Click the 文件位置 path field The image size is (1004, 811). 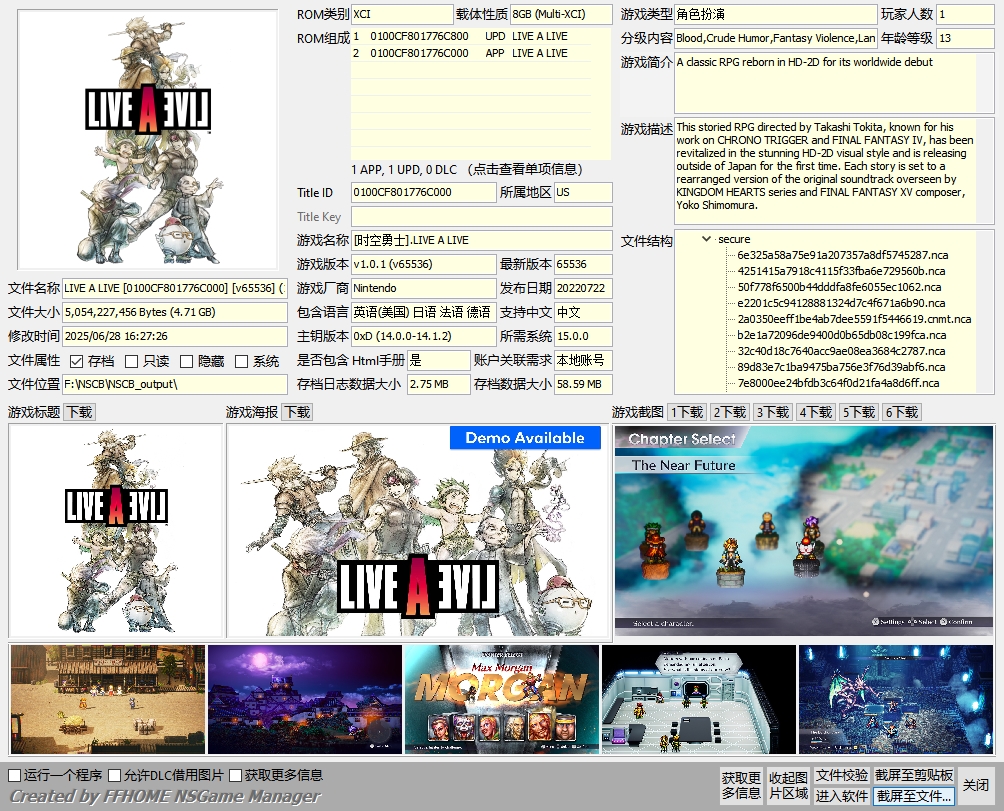(175, 385)
